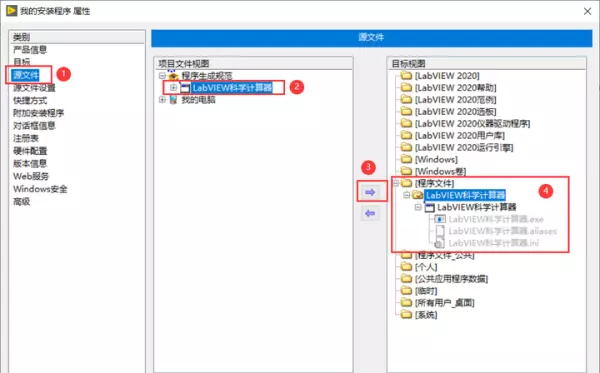Click [LabVIEW 2020] folder icon

tap(406, 75)
